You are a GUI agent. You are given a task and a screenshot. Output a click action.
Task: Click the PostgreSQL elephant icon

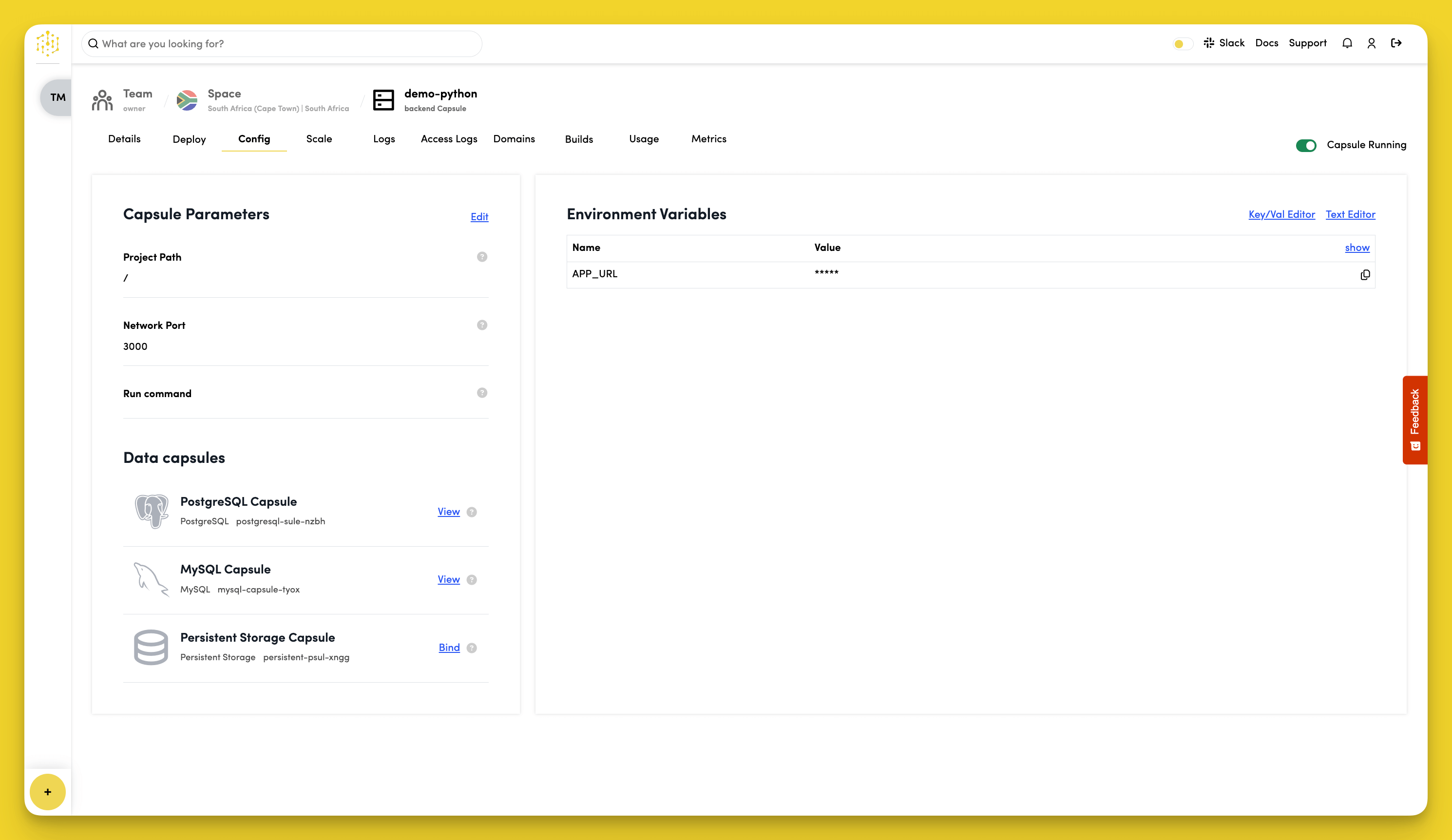(x=152, y=511)
